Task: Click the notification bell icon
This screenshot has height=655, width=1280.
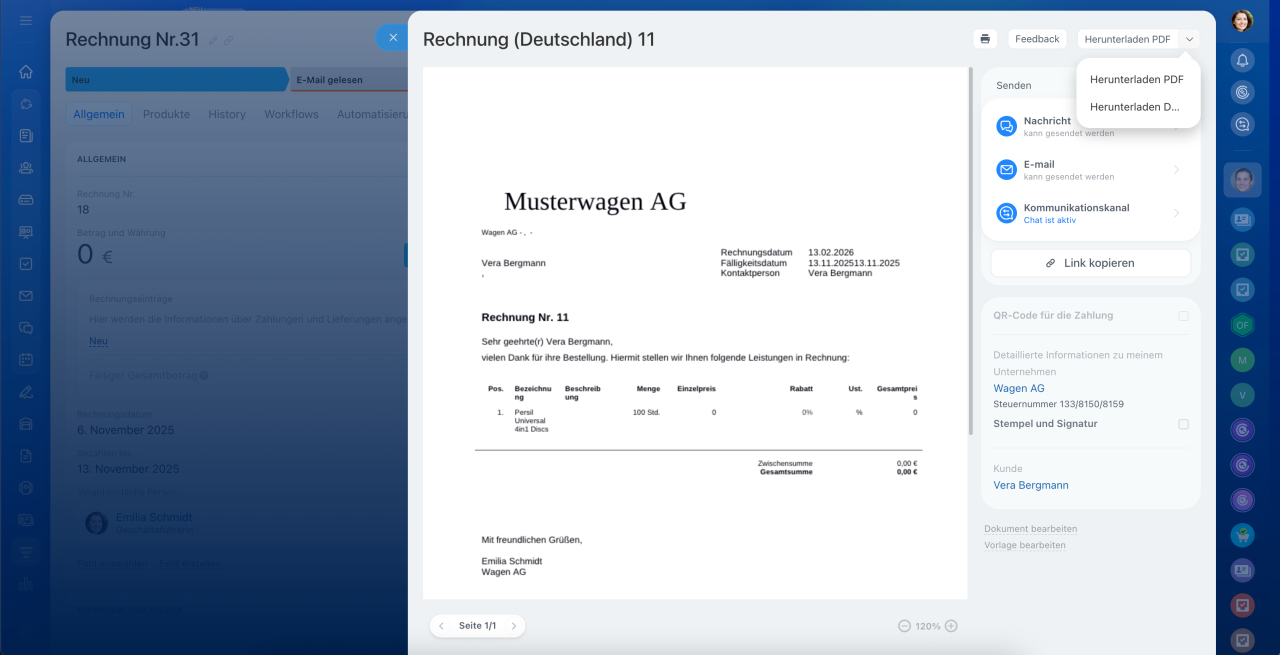Action: [x=1242, y=61]
